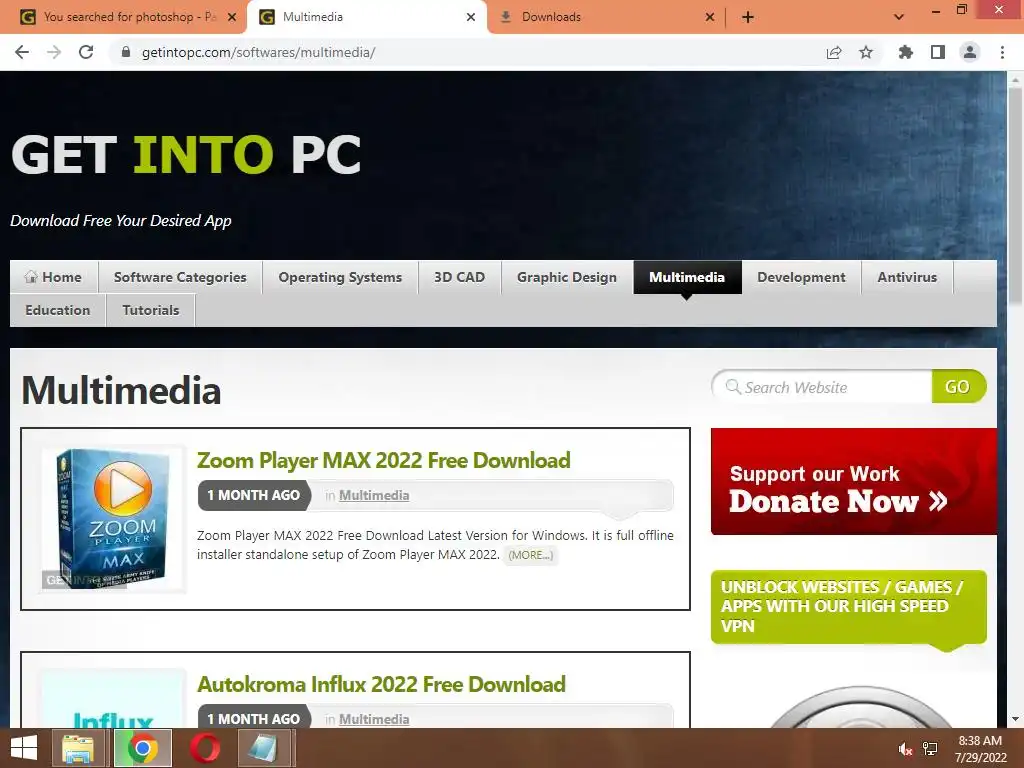Close the Multimedia tab
Viewport: 1024px width, 768px height.
[x=471, y=17]
